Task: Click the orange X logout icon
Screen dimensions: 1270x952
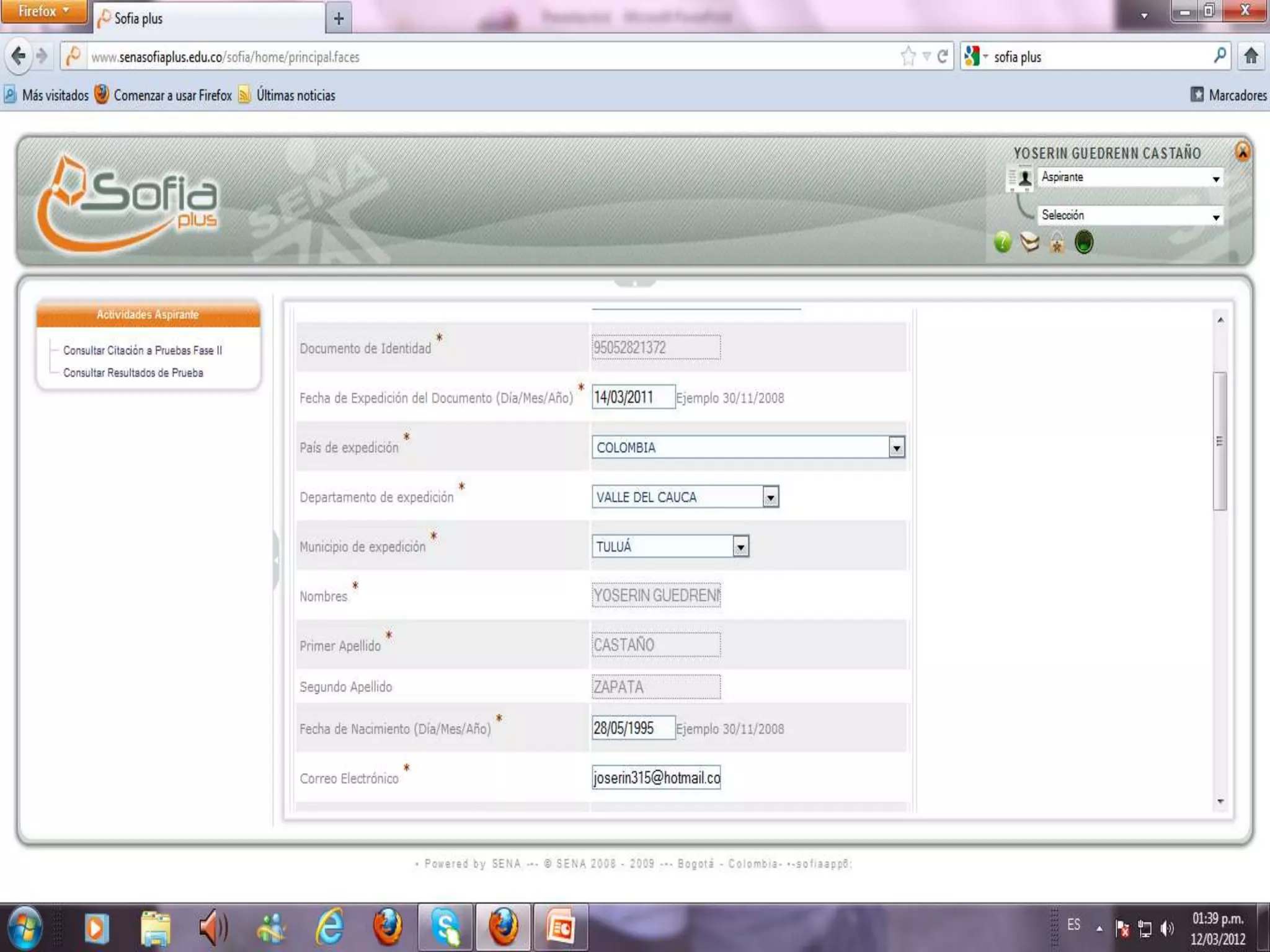Action: point(1242,151)
